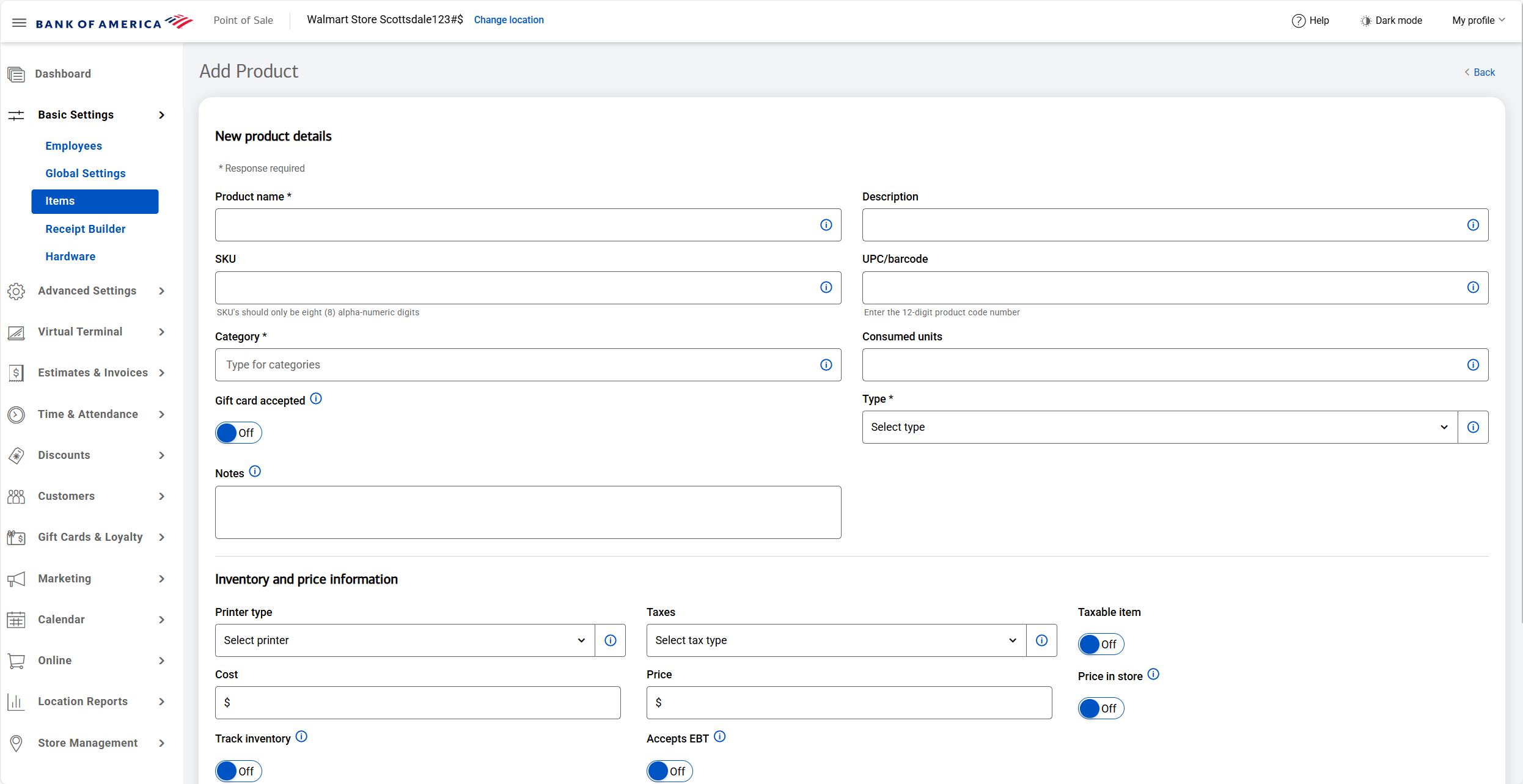
Task: Show info beside Track inventory label
Action: tap(301, 736)
